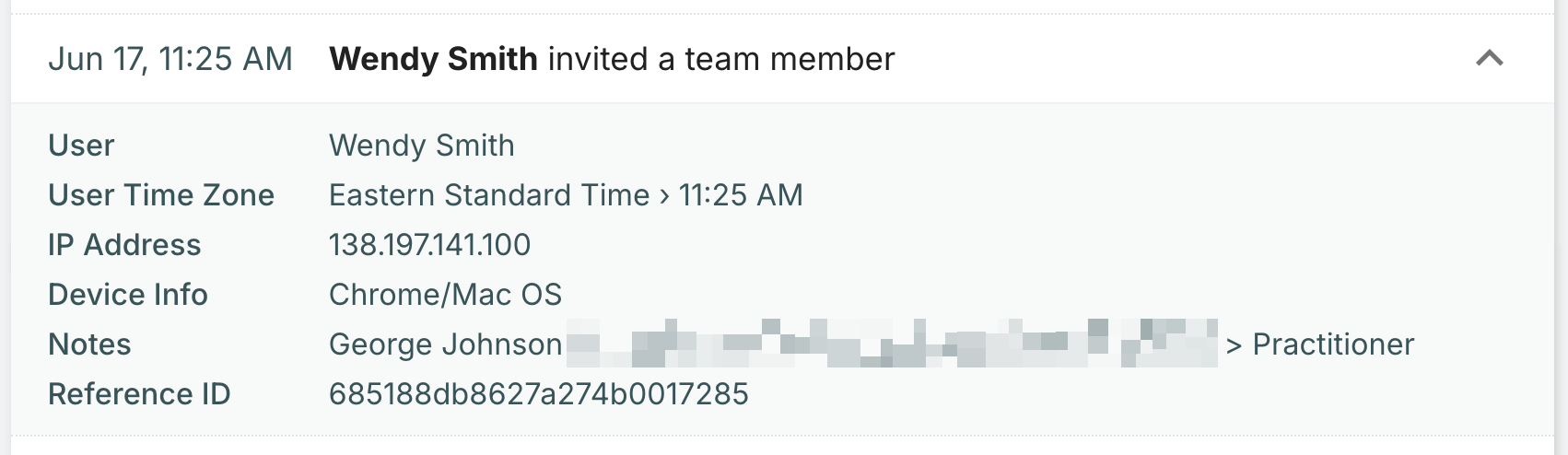Screen dimensions: 1568x455
Task: Click the Jun 17, 11:25 AM timestamp
Action: coord(170,59)
